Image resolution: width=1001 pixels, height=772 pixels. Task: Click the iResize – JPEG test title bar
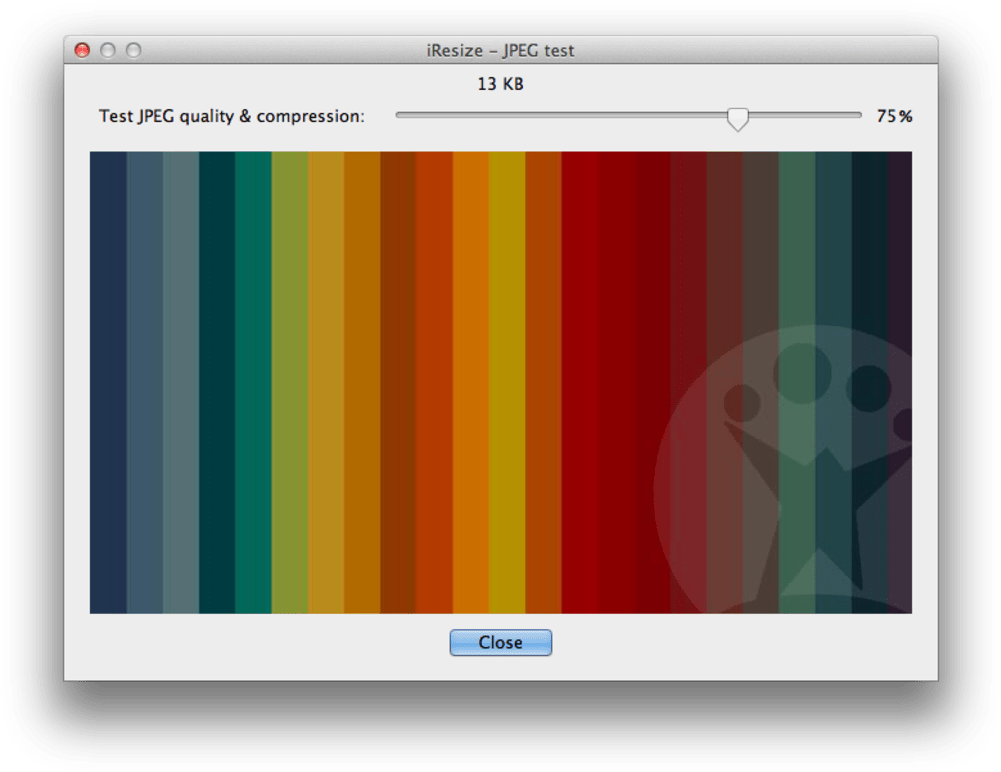point(500,50)
